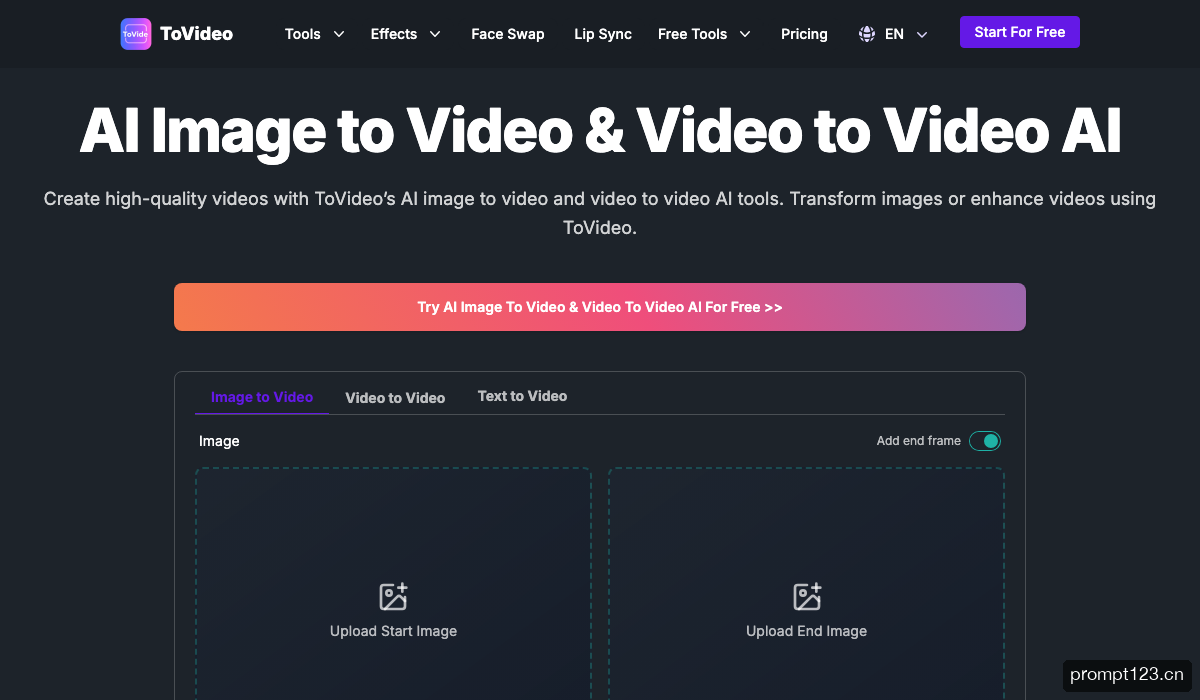Click the Upload End Image icon
The width and height of the screenshot is (1200, 700).
(x=807, y=597)
